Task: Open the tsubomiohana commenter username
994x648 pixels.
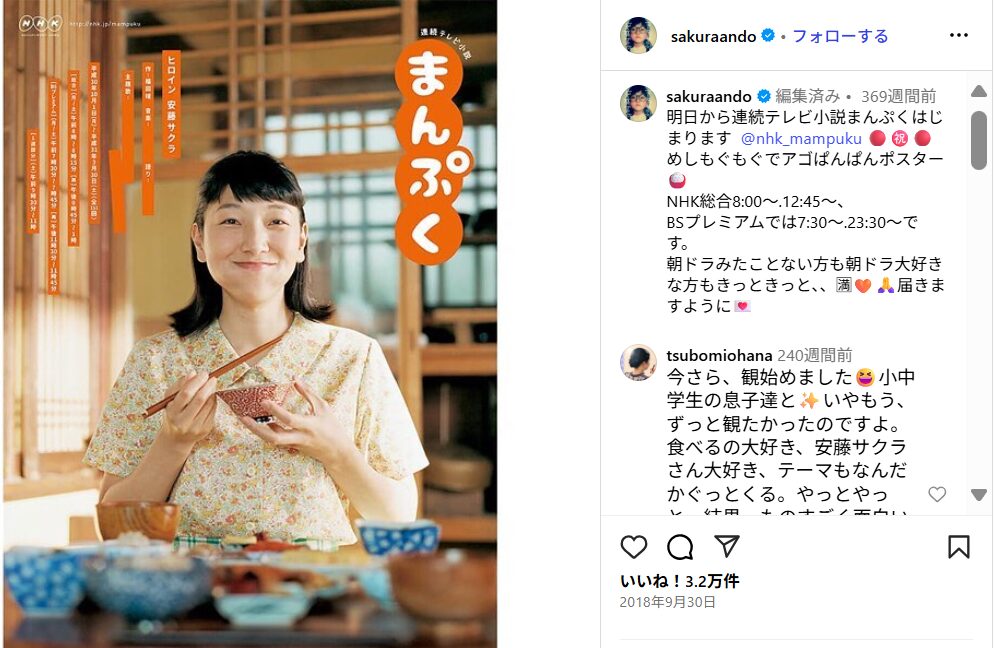Action: click(719, 355)
